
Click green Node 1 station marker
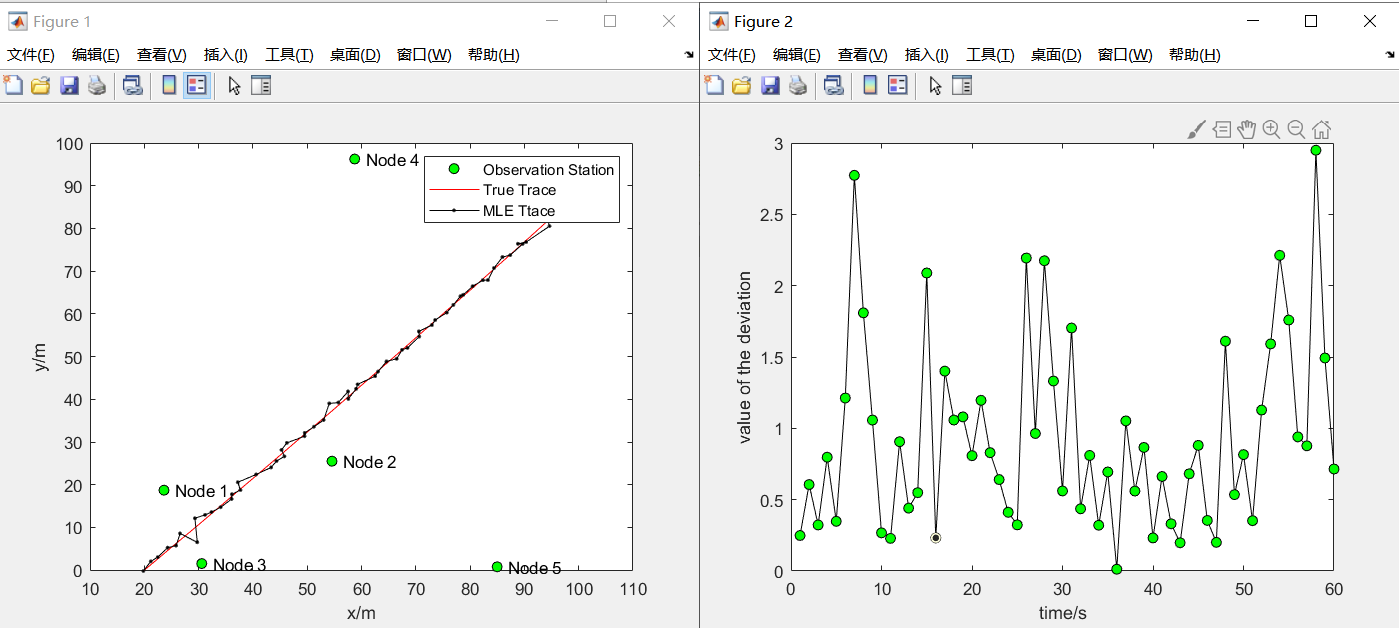tap(164, 490)
